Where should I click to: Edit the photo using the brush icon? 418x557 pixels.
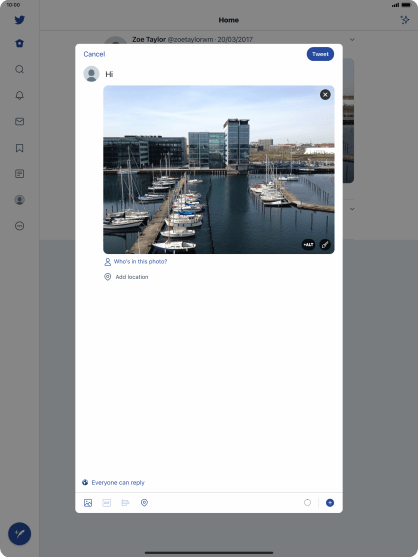click(x=325, y=244)
